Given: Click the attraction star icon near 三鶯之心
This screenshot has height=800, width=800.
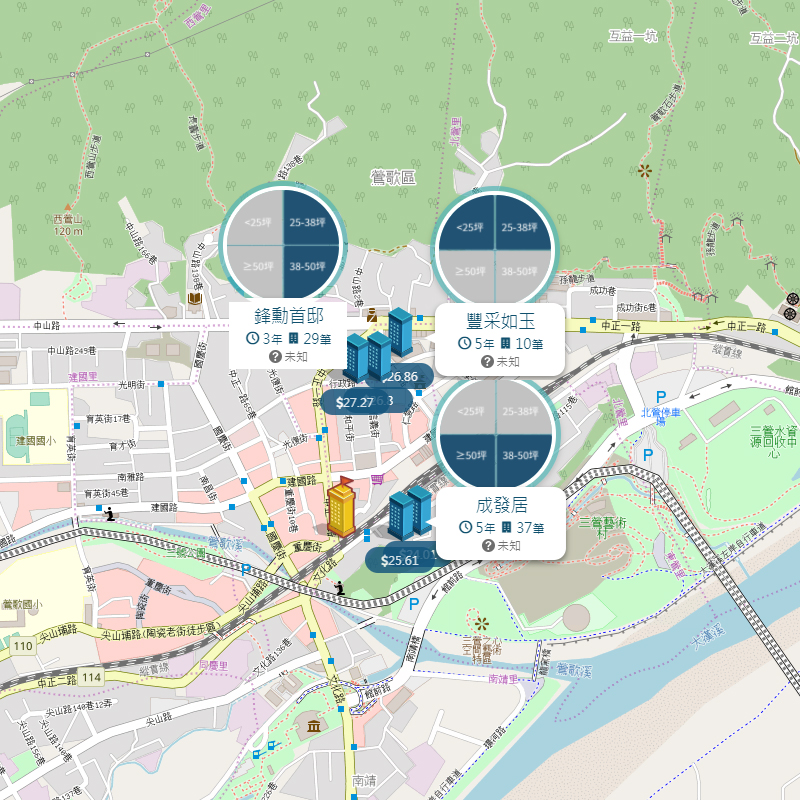Looking at the screenshot, I should tap(482, 623).
